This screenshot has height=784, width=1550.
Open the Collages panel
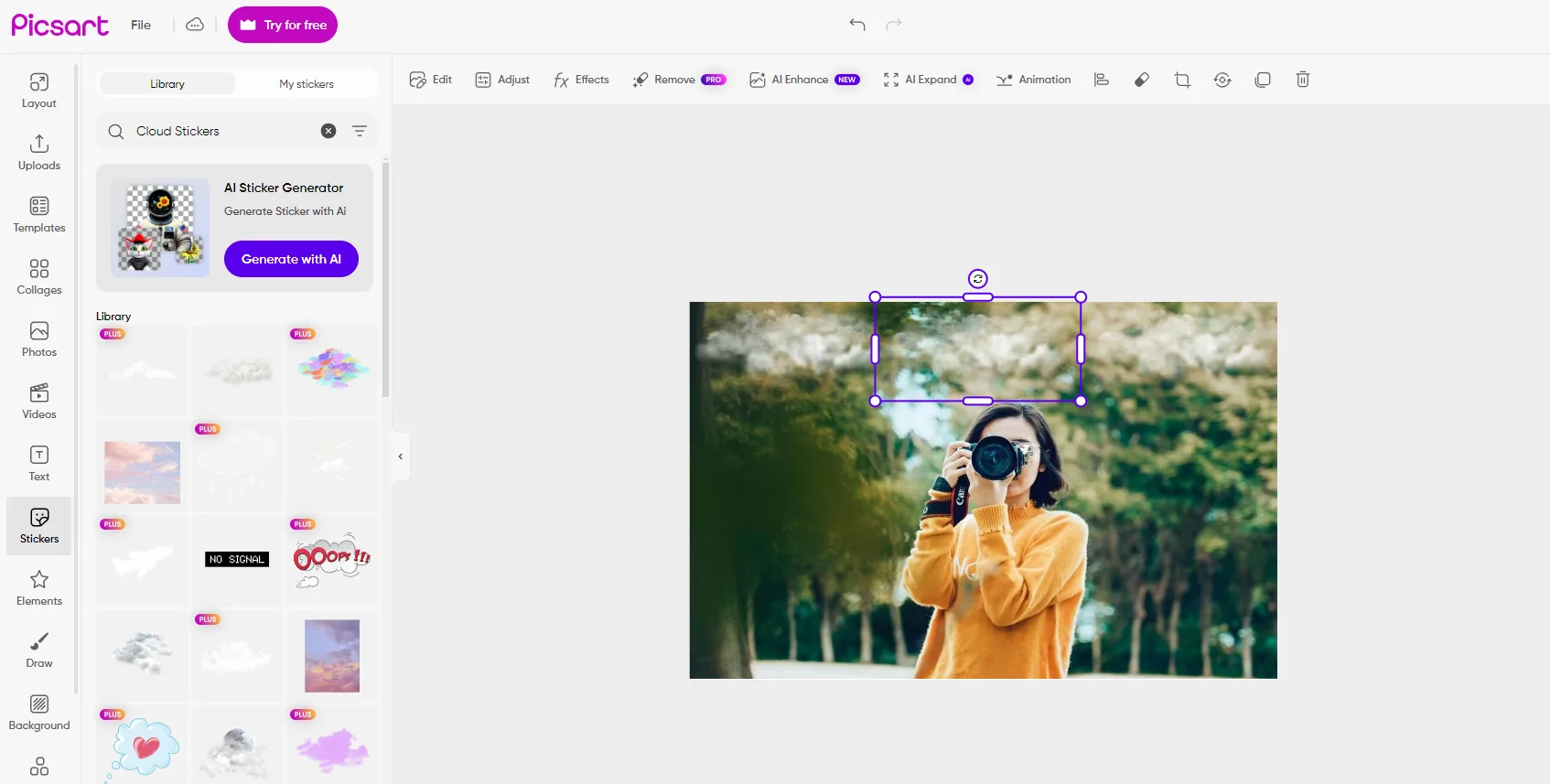coord(39,277)
